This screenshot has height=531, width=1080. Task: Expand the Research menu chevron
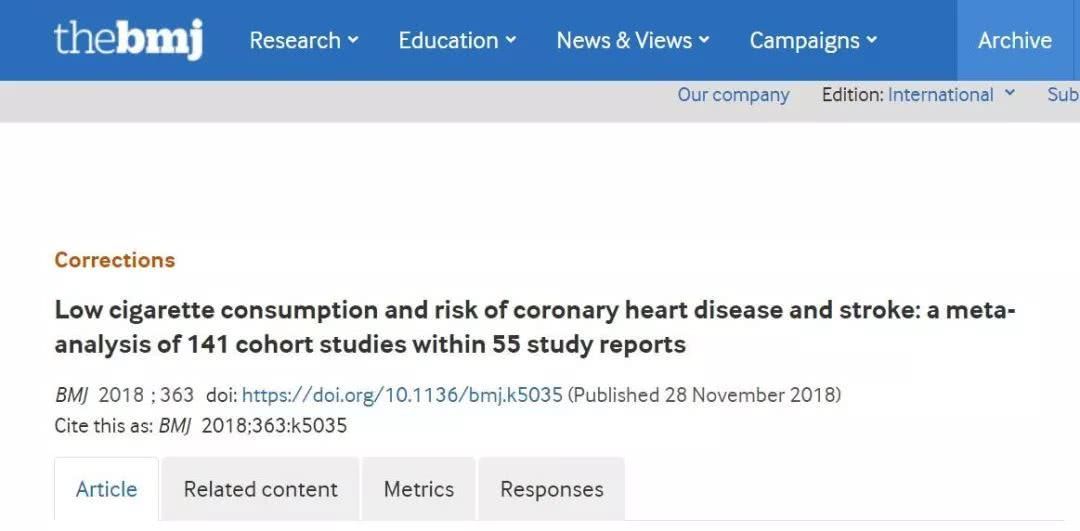[x=353, y=40]
